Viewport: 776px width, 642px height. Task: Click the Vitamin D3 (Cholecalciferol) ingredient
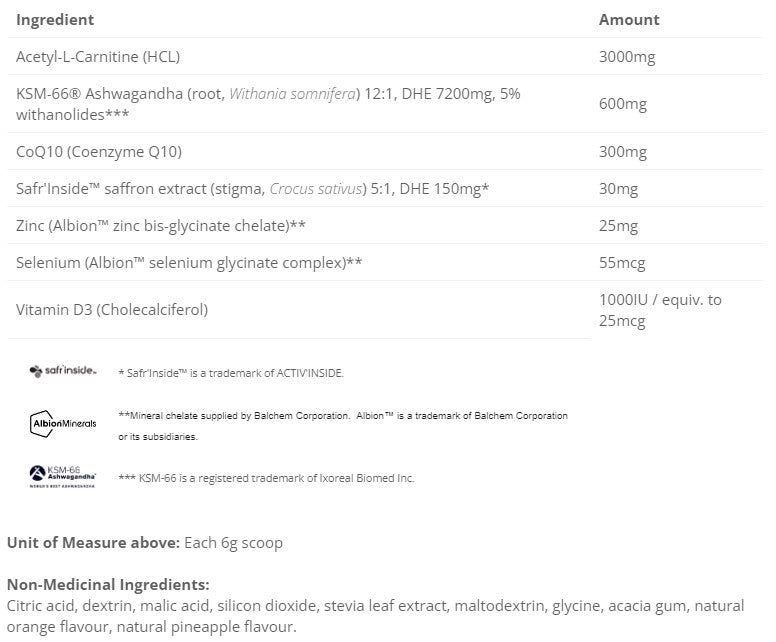tap(112, 309)
